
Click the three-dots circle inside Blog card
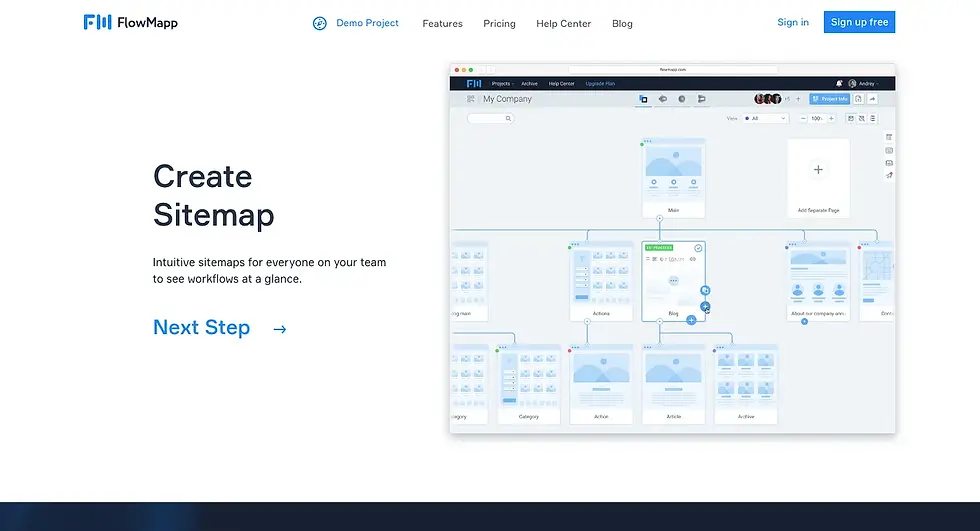(673, 280)
